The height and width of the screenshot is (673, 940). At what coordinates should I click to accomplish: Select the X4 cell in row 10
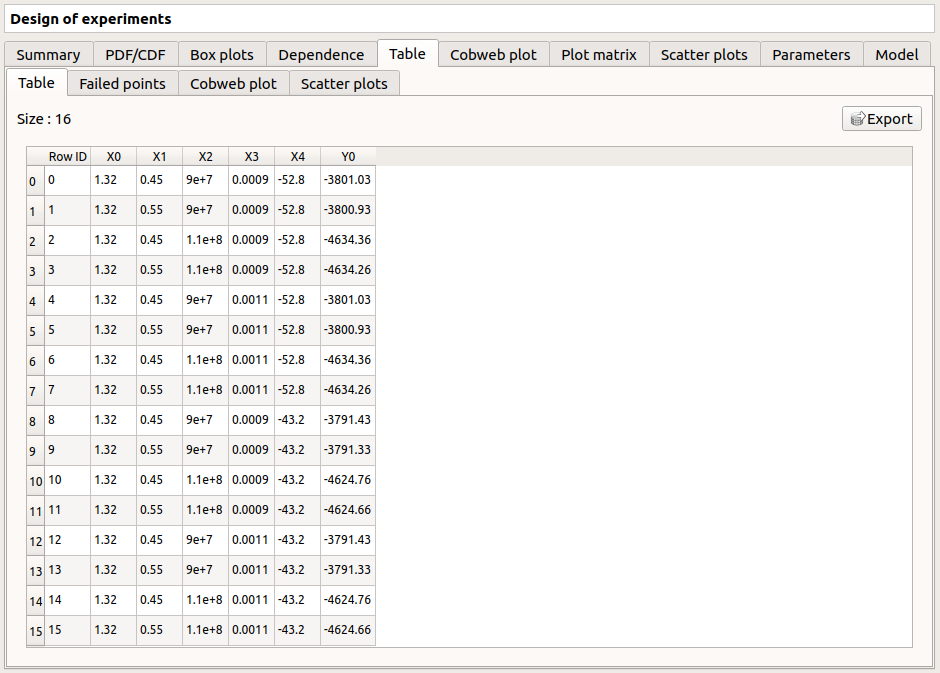297,480
